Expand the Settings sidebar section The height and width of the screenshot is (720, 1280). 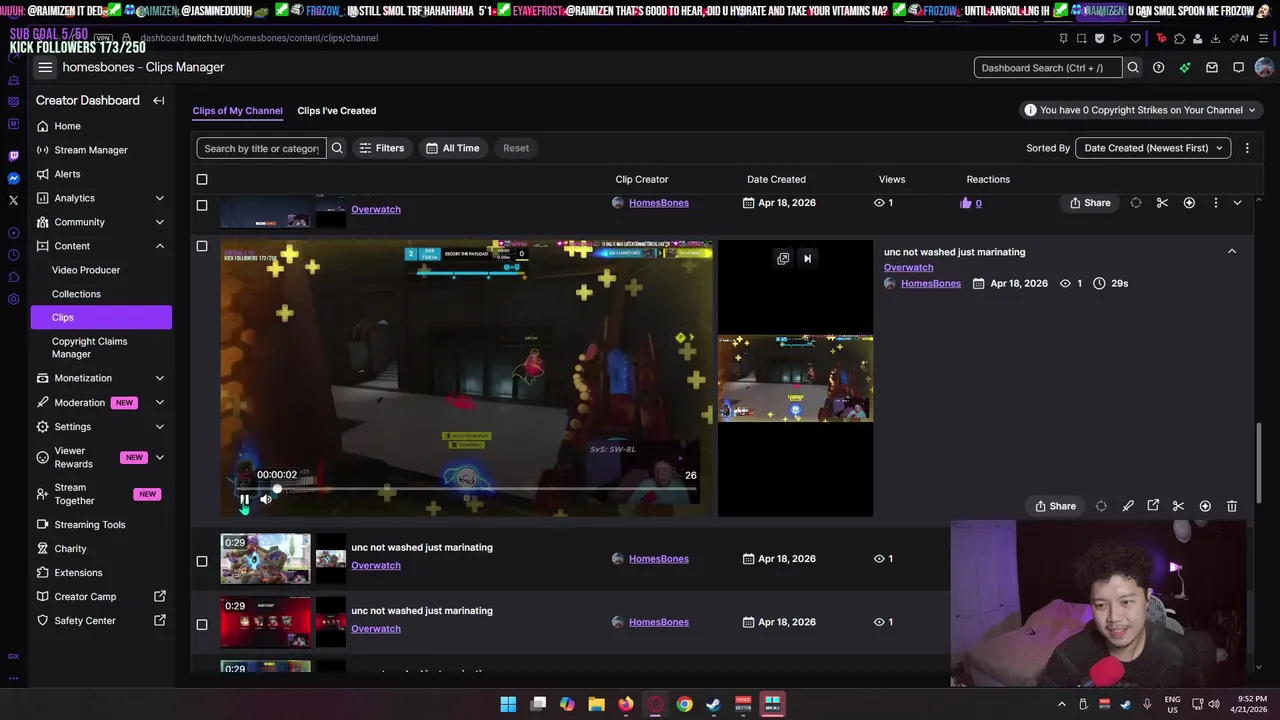[160, 426]
